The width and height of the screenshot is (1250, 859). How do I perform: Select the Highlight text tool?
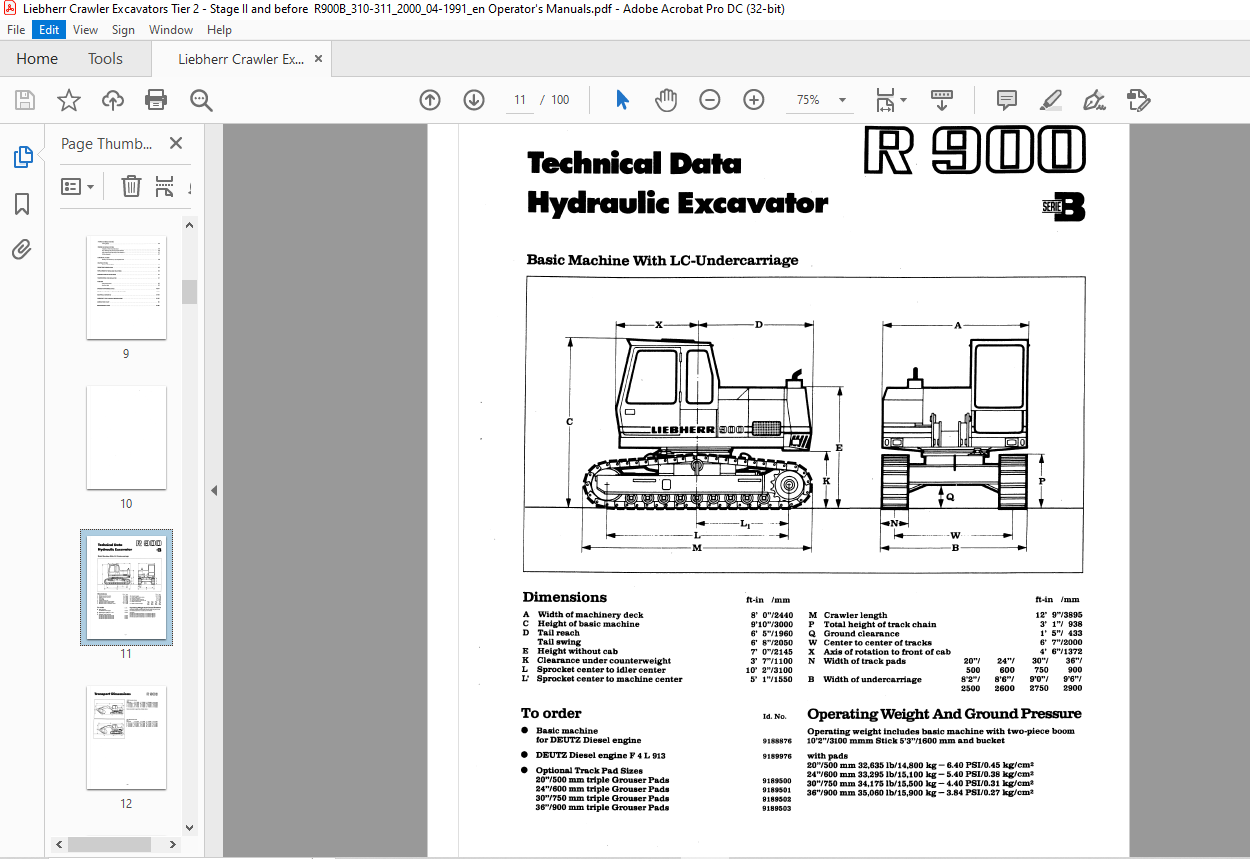(1051, 100)
